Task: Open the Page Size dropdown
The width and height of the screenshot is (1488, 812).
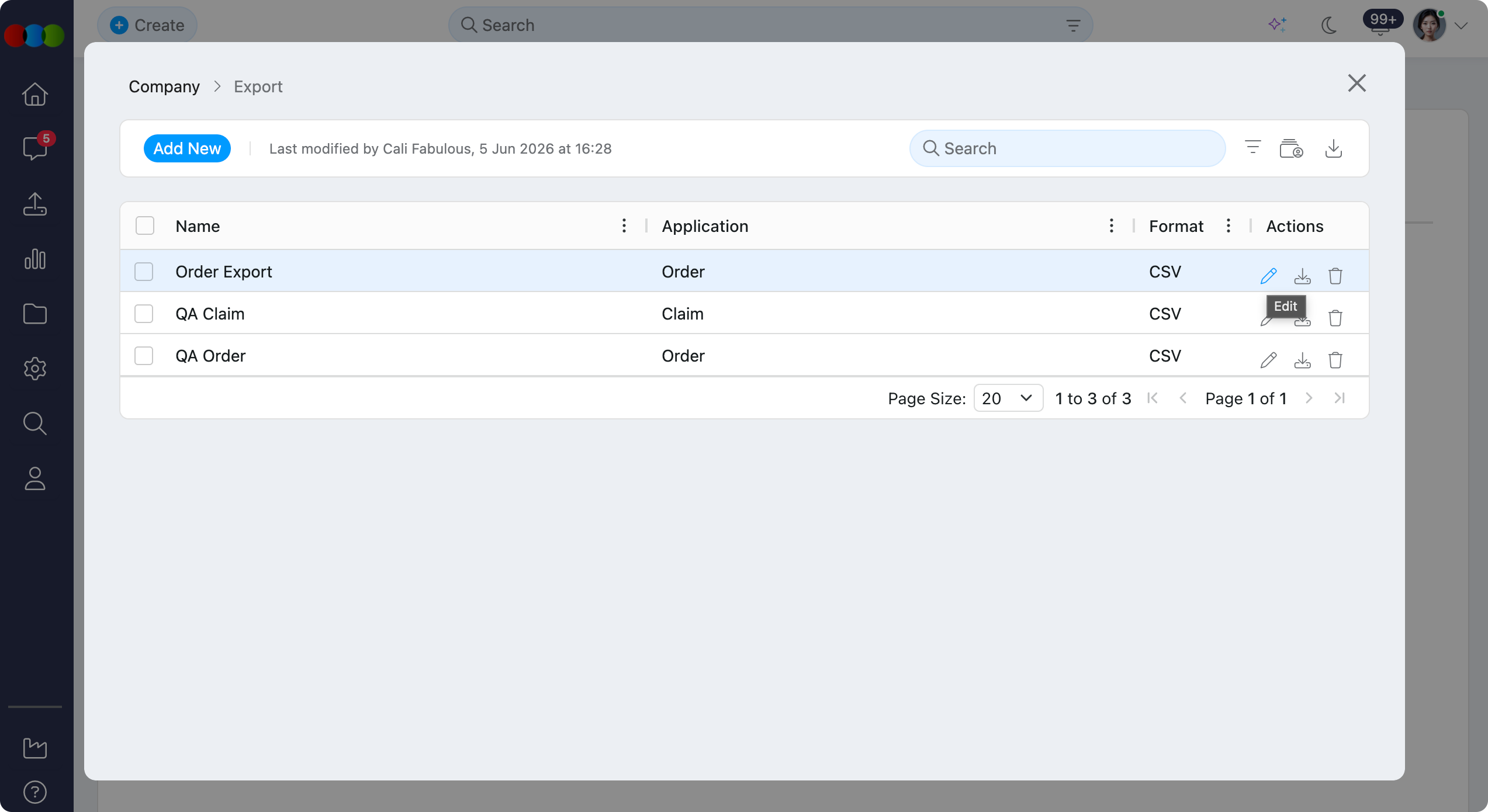Action: coord(1008,398)
